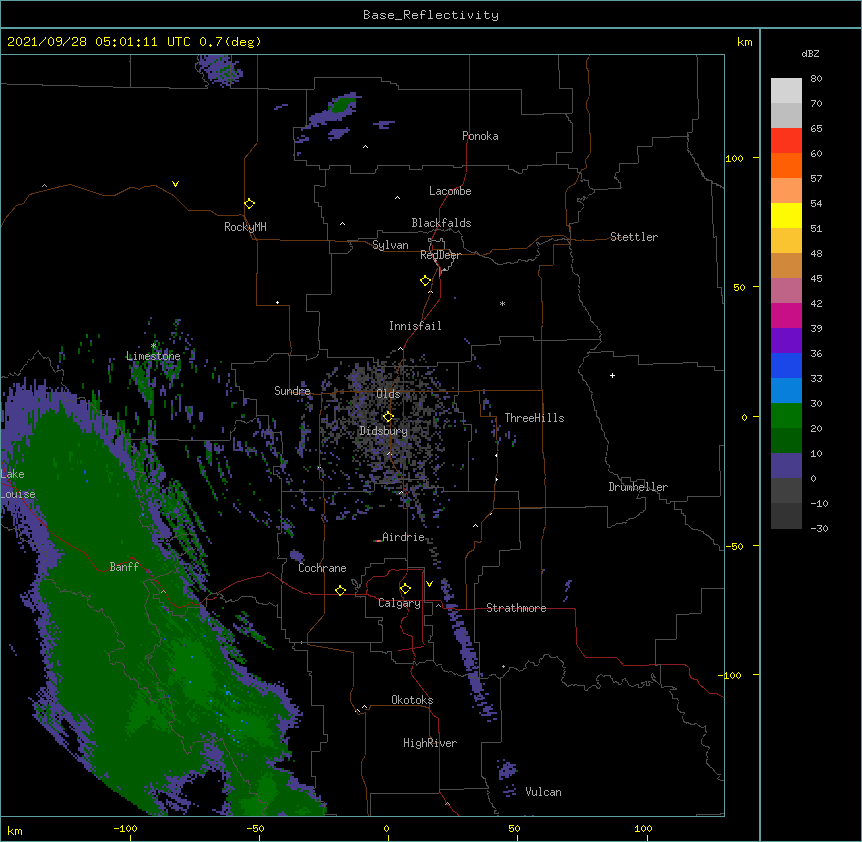Click the Lacombe city label
862x842 pixels.
450,191
